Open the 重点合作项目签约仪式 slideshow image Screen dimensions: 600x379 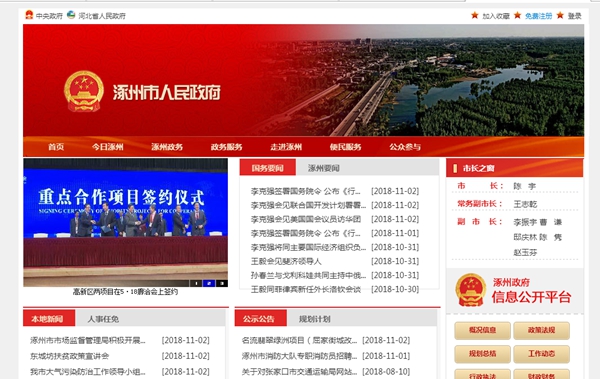(x=126, y=222)
